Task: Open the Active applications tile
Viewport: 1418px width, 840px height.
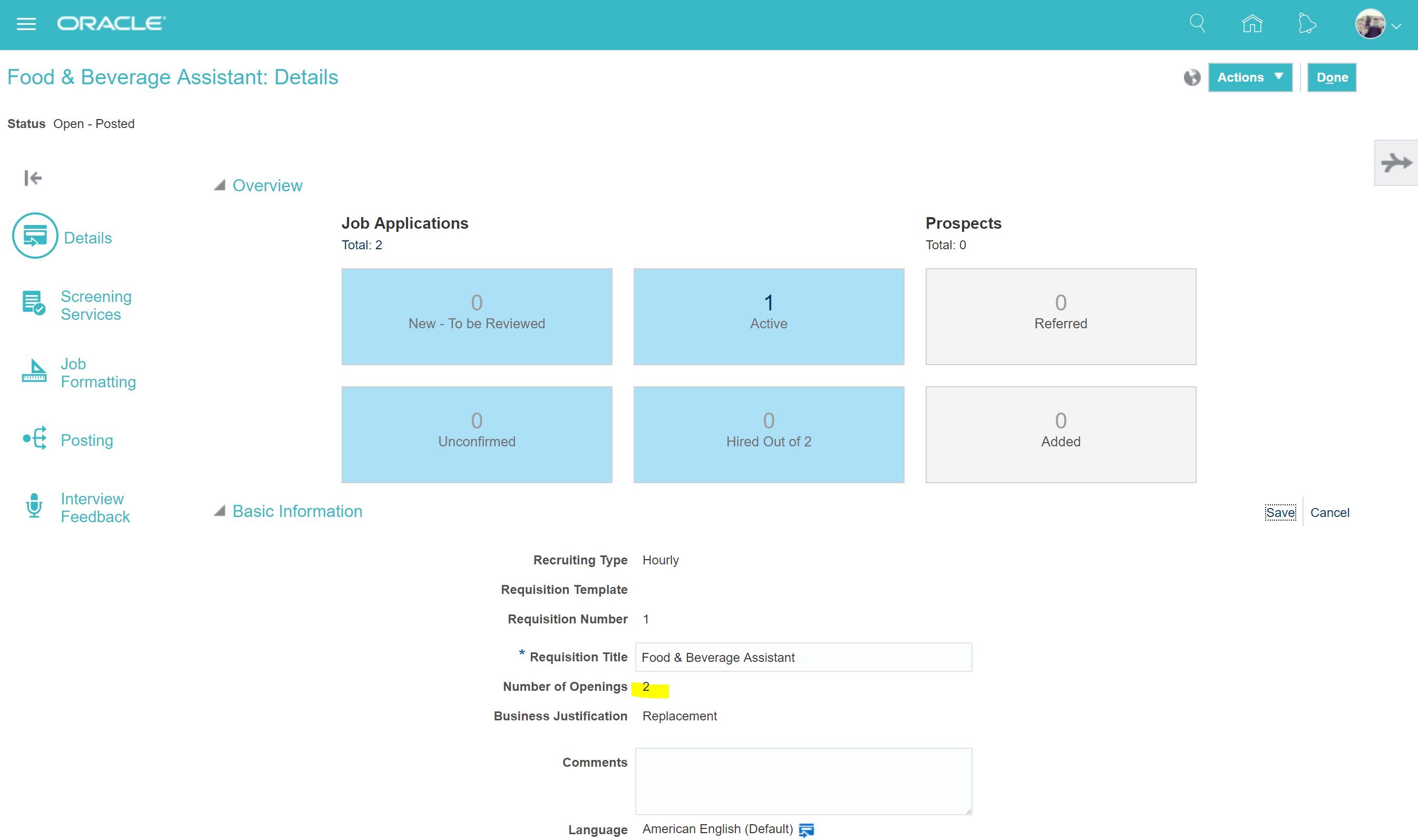Action: tap(769, 316)
